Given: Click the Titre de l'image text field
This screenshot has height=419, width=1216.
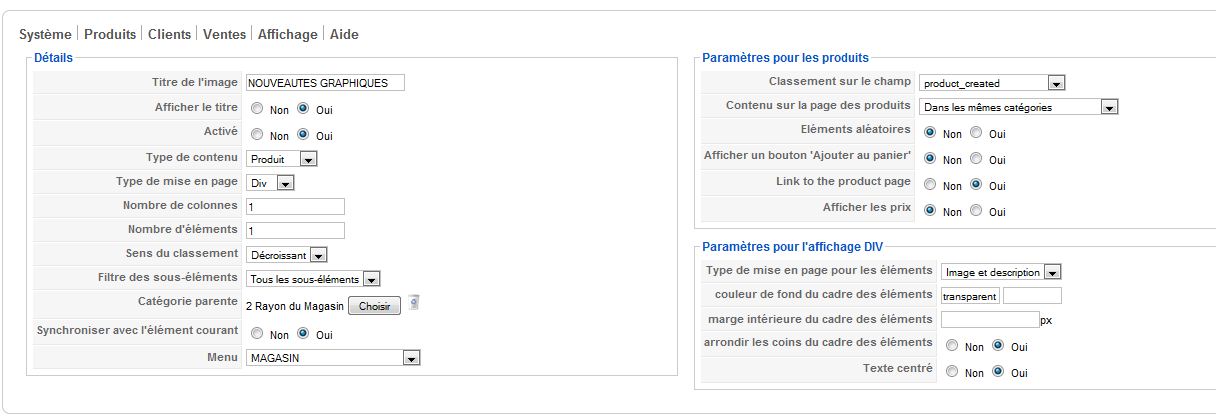Looking at the screenshot, I should coord(325,83).
